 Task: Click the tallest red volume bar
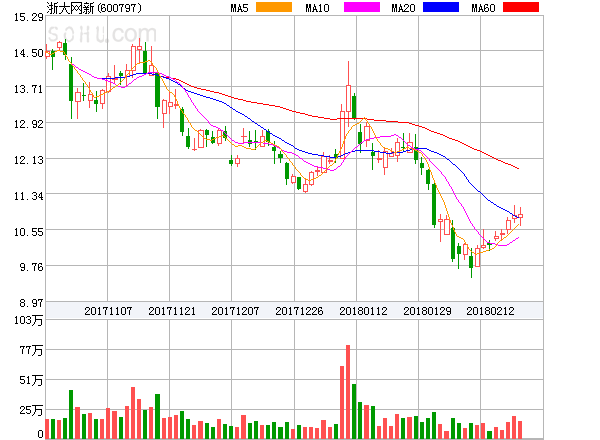point(348,392)
